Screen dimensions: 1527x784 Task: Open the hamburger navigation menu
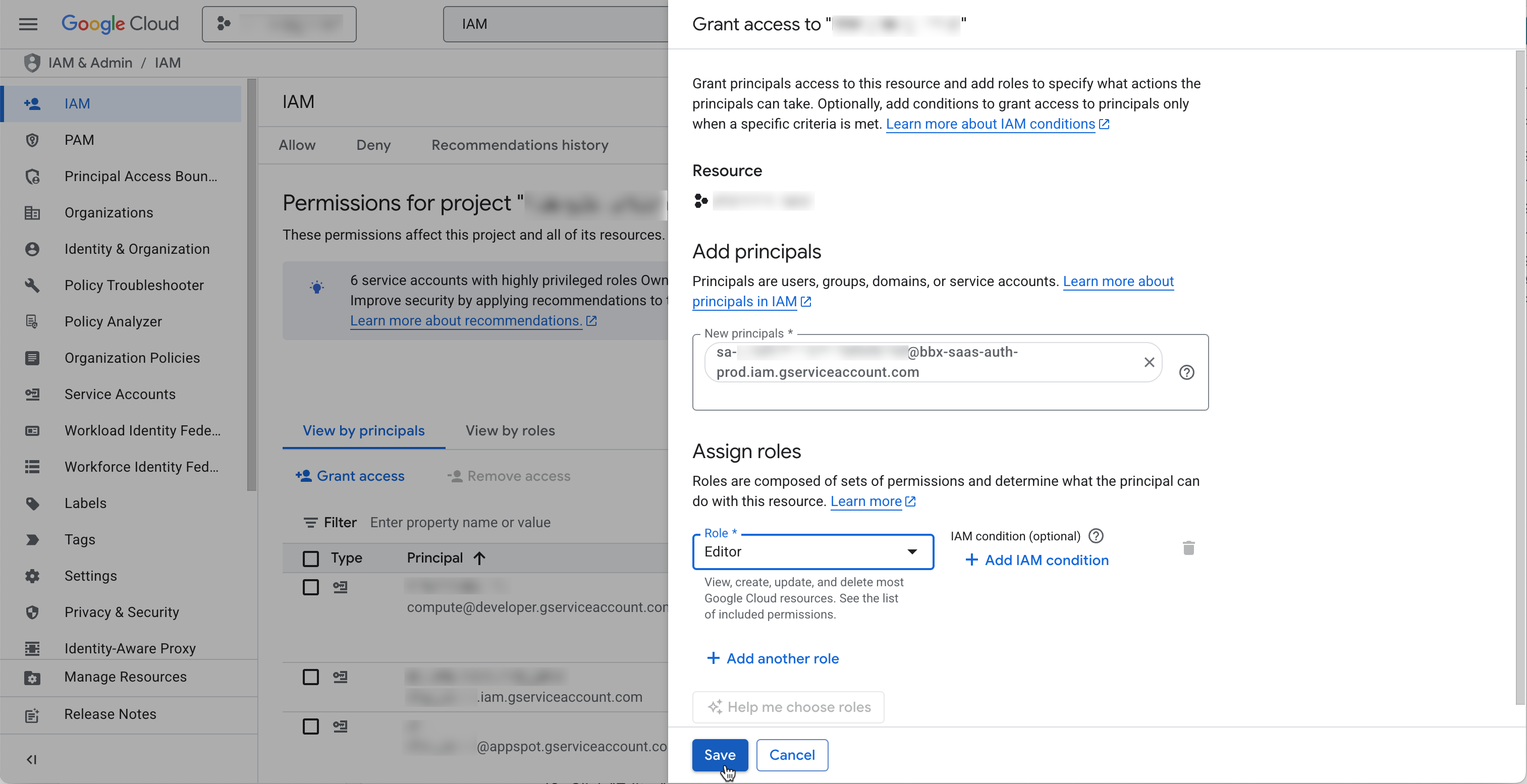pos(28,24)
